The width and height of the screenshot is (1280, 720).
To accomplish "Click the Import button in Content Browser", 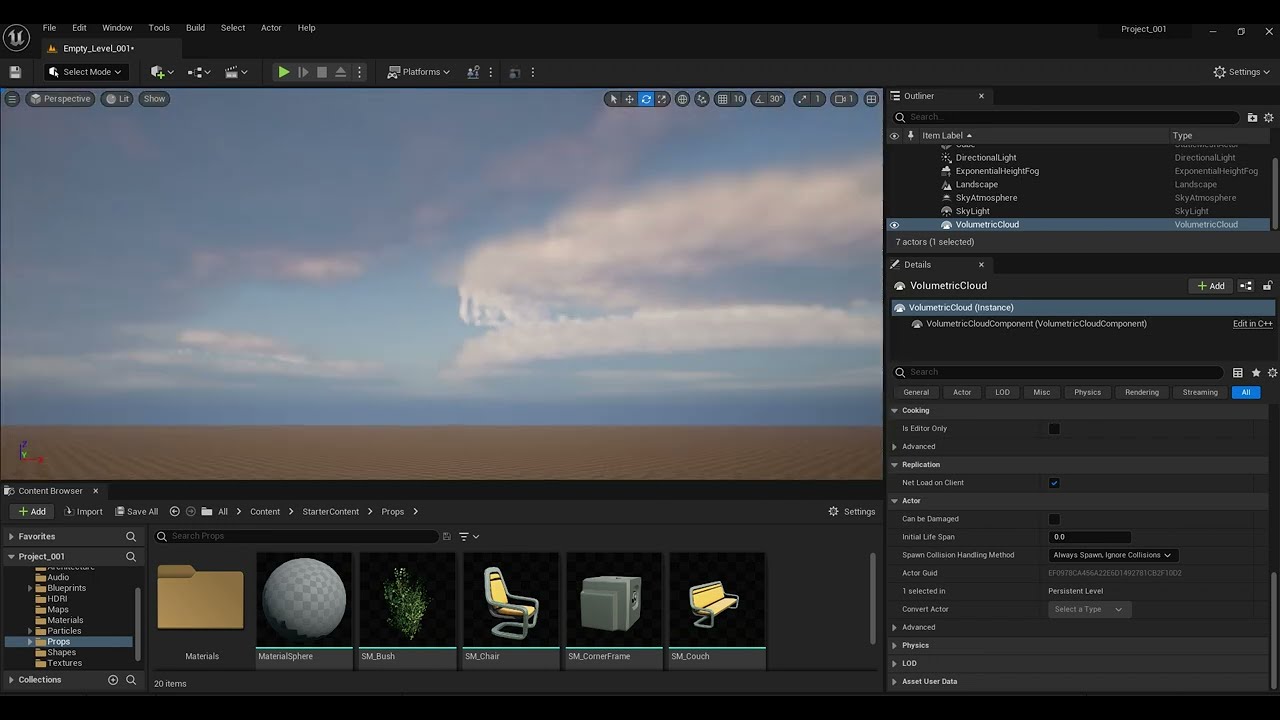I will 83,512.
